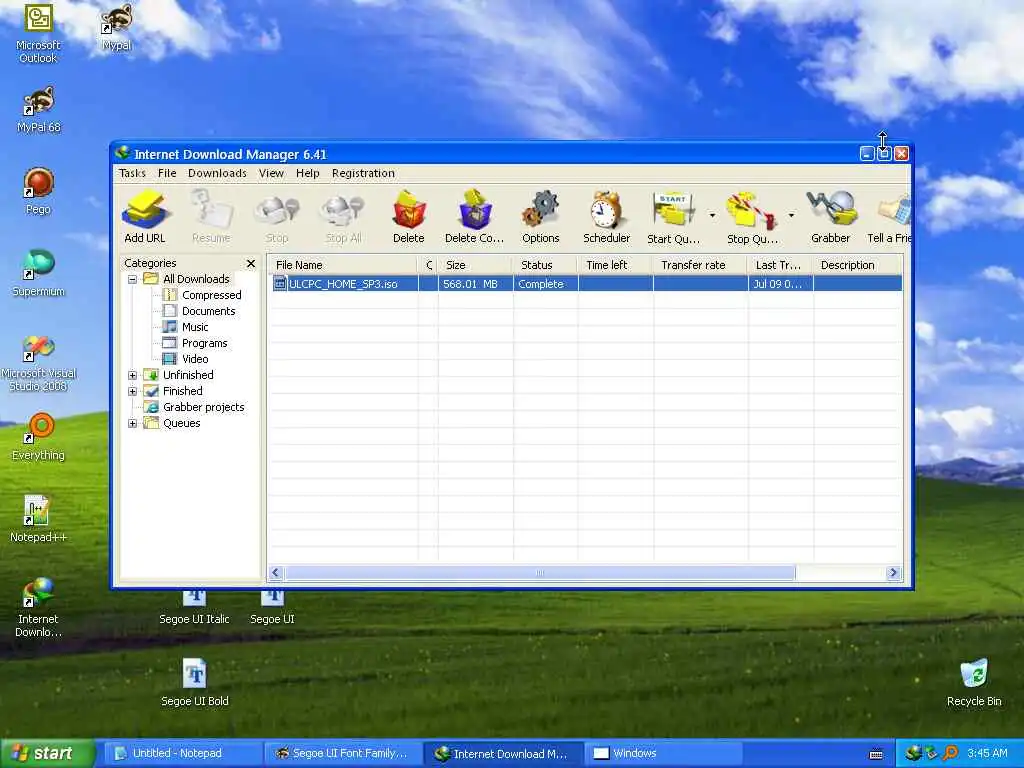Select the Video category

tap(186, 359)
